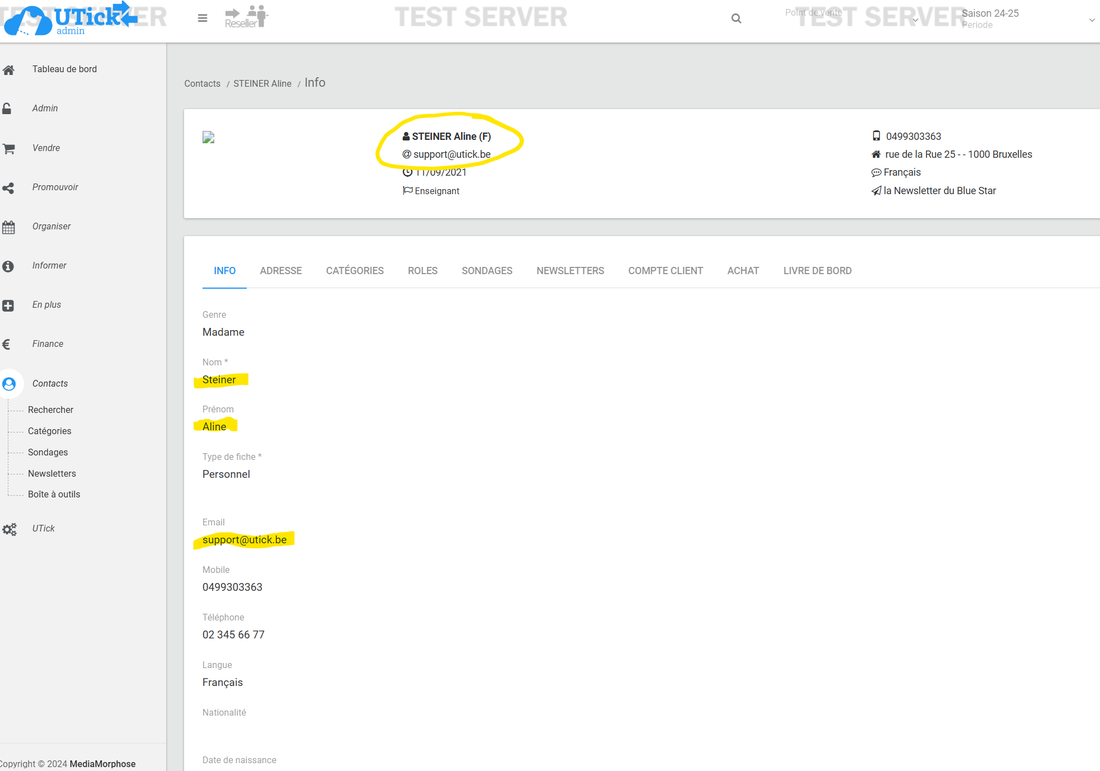
Task: Click the Admin lock icon
Action: (7, 109)
